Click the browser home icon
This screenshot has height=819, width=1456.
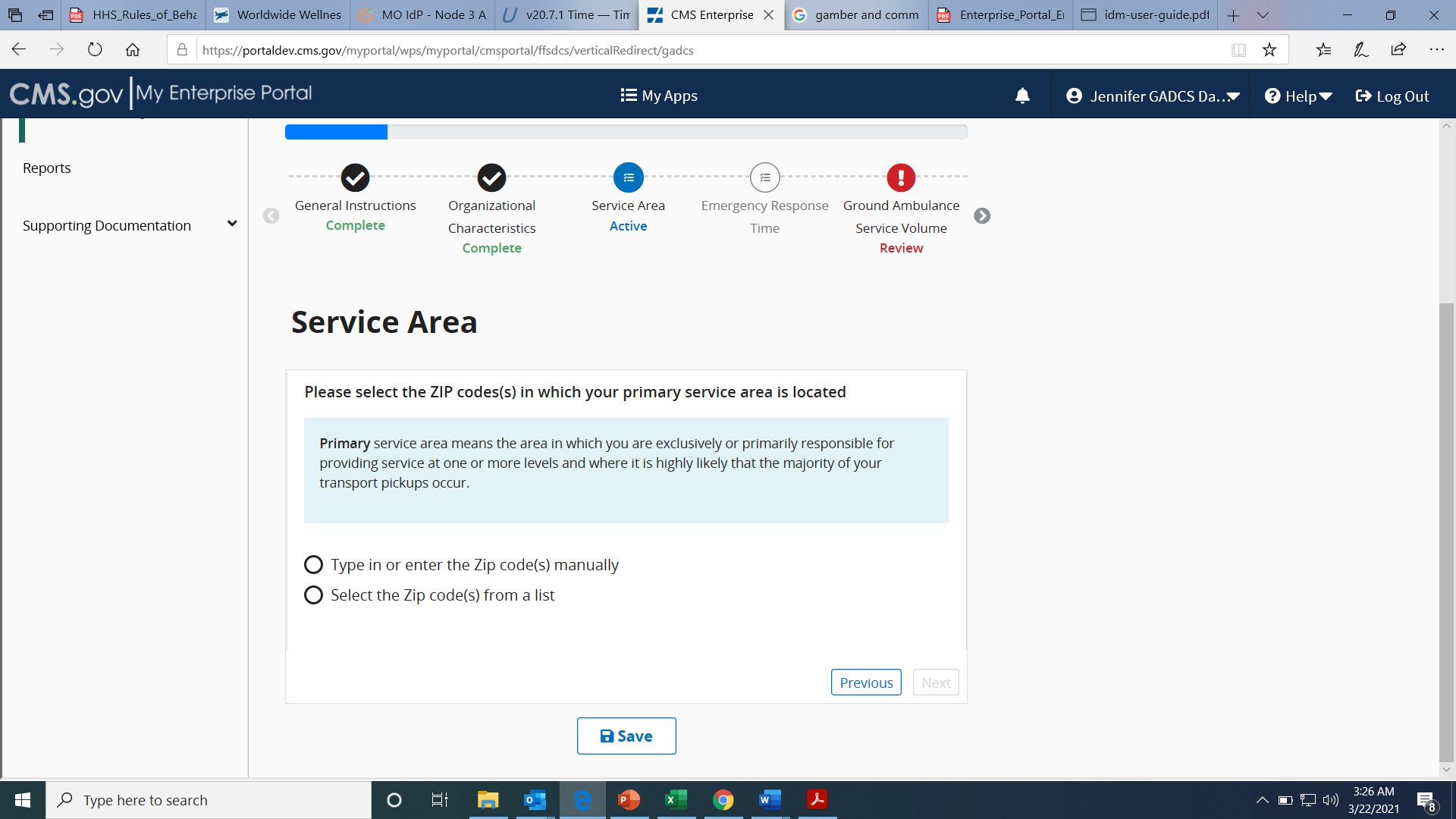tap(133, 50)
